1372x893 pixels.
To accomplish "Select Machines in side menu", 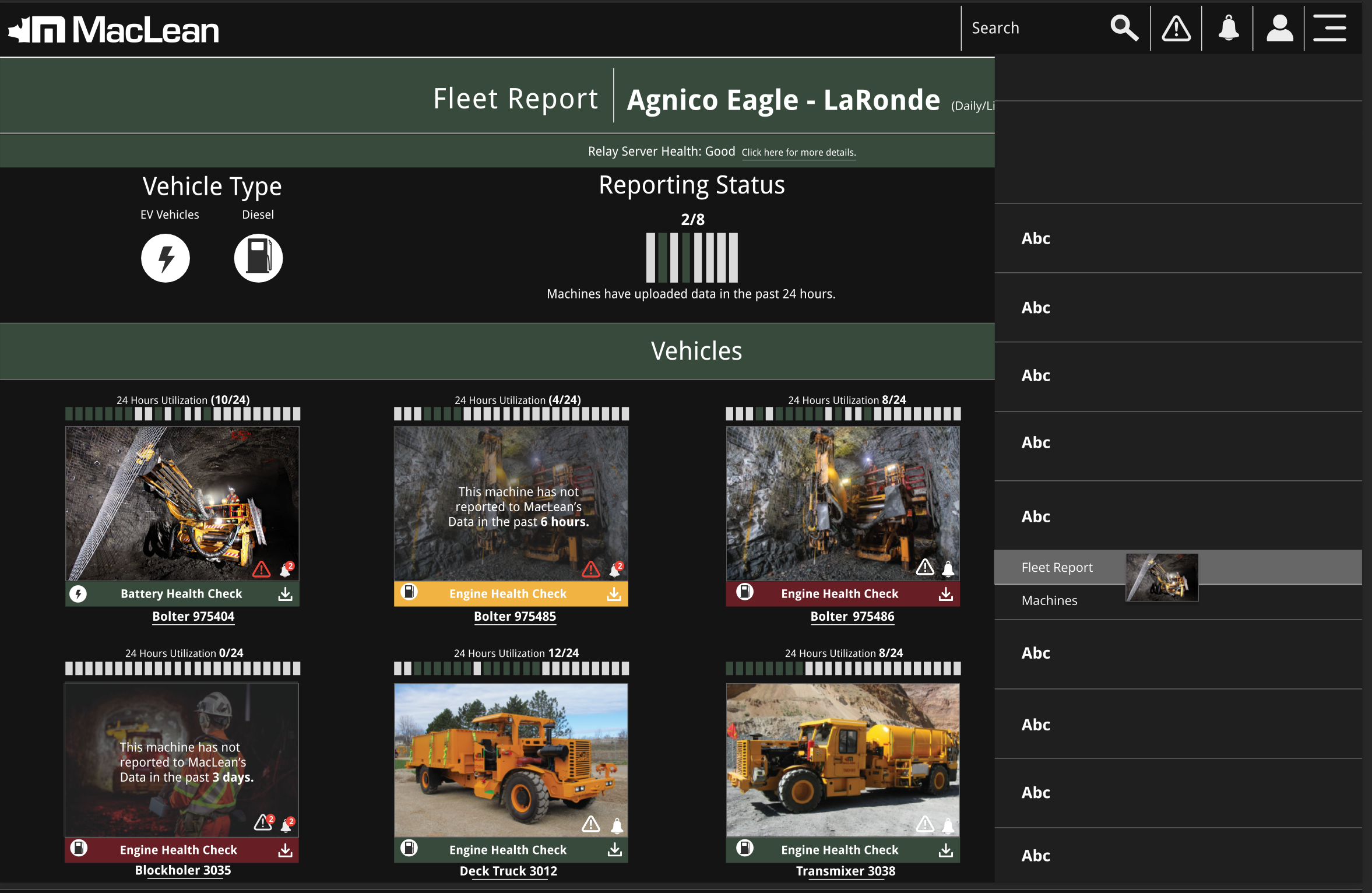I will coord(1049,601).
